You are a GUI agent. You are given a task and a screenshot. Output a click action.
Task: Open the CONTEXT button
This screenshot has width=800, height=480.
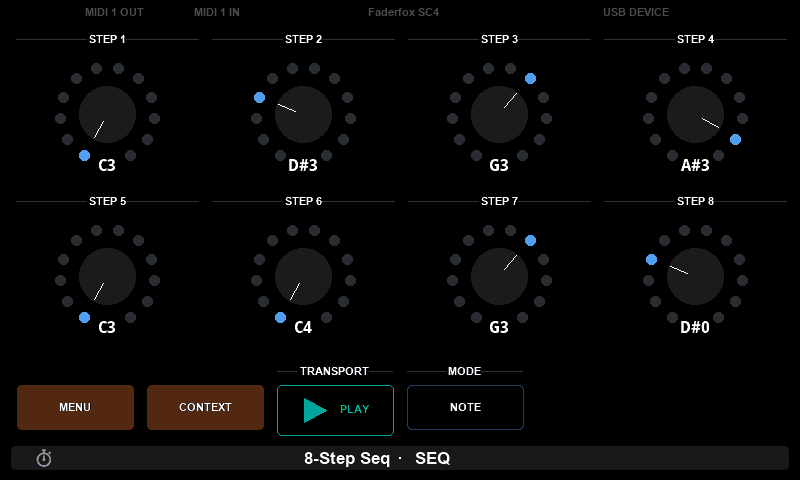(x=205, y=408)
